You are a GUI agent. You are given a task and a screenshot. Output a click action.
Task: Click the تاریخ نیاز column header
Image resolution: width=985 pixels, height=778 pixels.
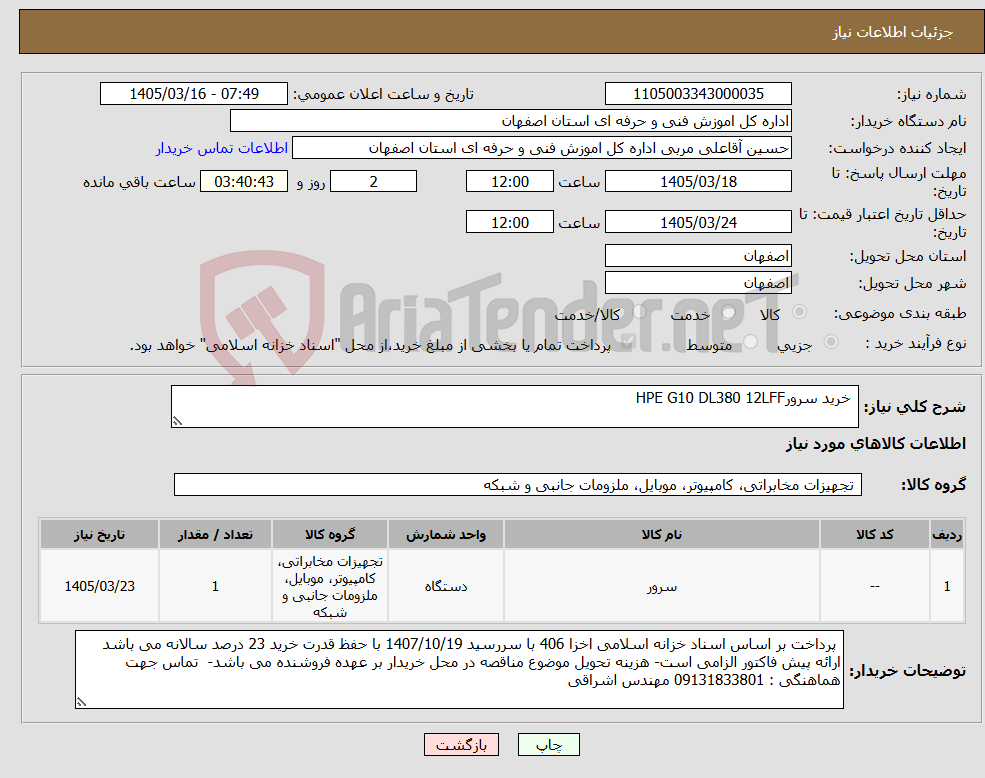pyautogui.click(x=99, y=534)
